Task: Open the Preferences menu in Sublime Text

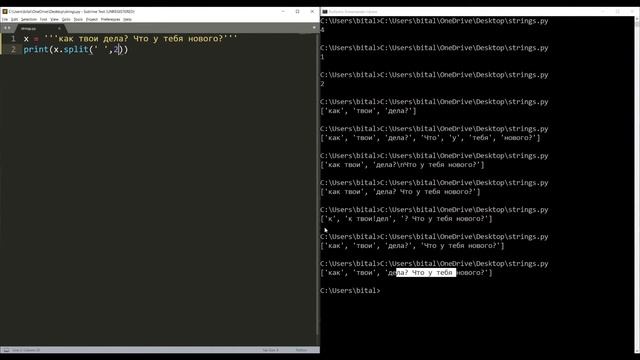Action: (110, 19)
